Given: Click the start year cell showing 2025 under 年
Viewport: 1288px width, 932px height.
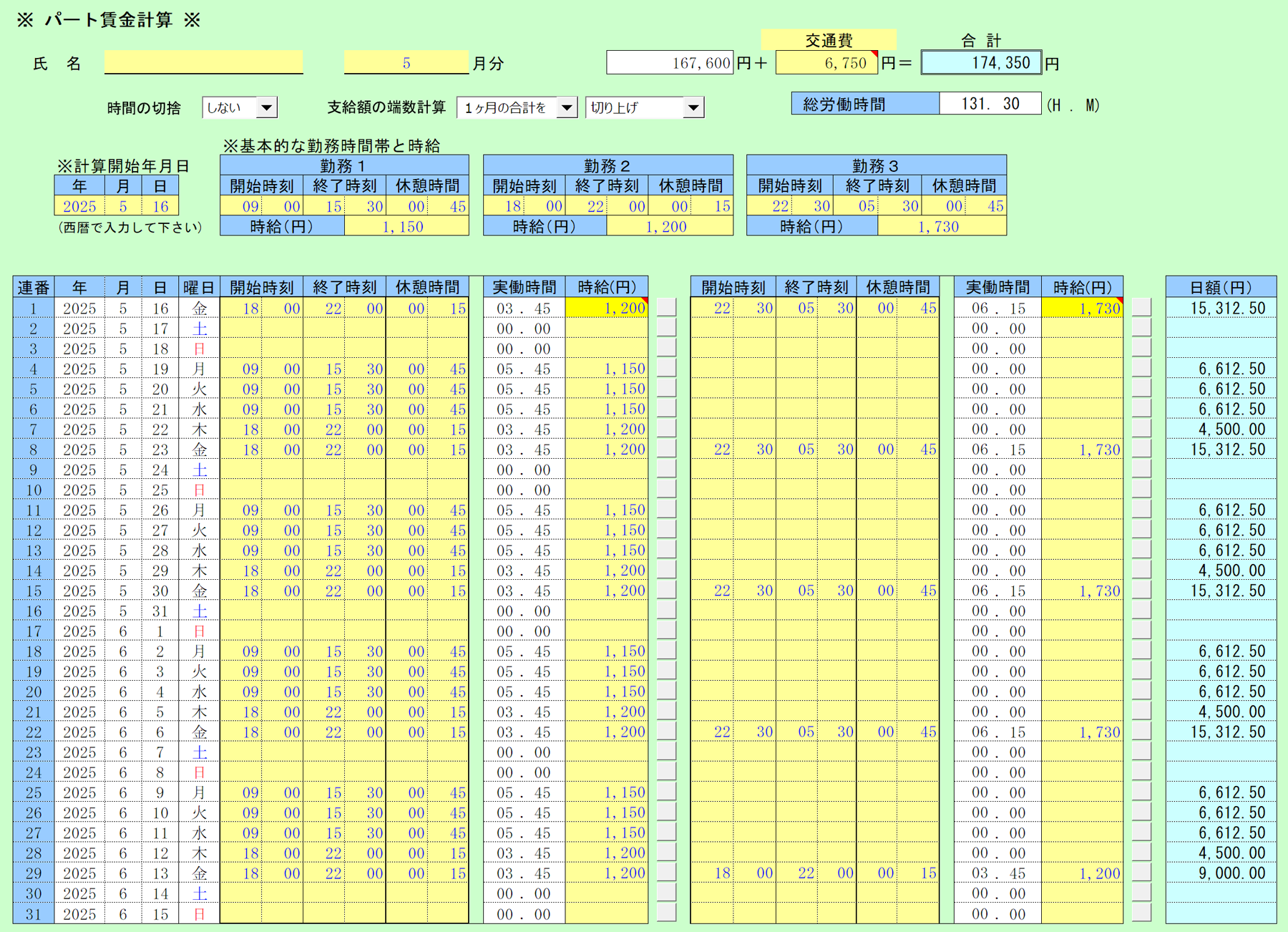Looking at the screenshot, I should [x=79, y=207].
